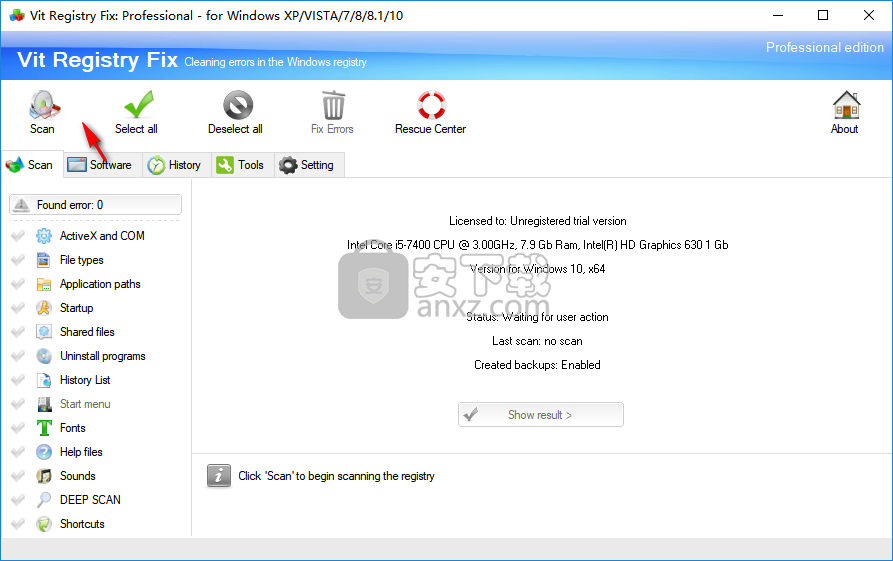This screenshot has height=561, width=893.
Task: Toggle the Uninstall programs checkmark
Action: click(18, 356)
